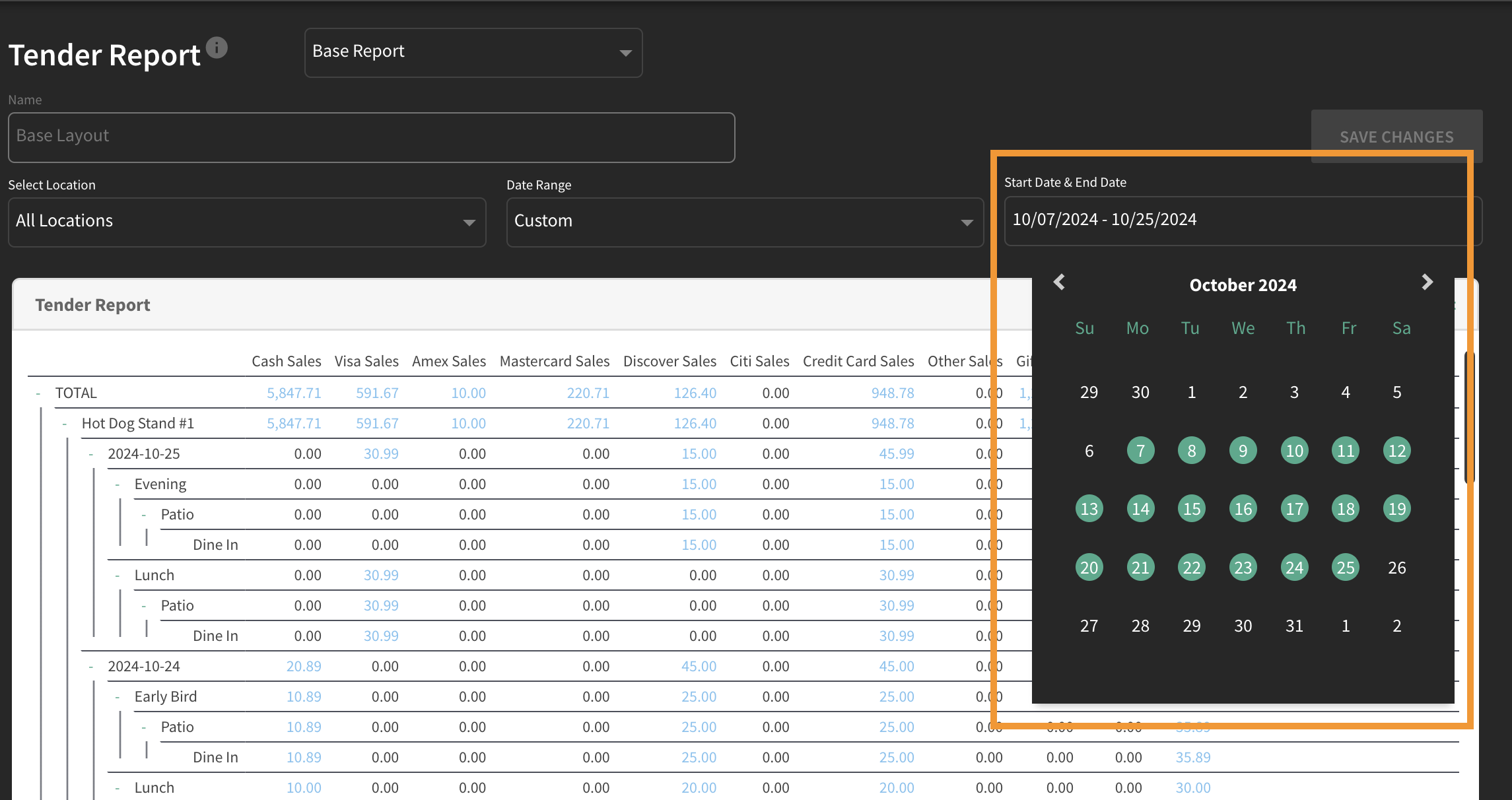1512x800 pixels.
Task: Collapse the Hot Dog Stand #1 row
Action: (65, 424)
